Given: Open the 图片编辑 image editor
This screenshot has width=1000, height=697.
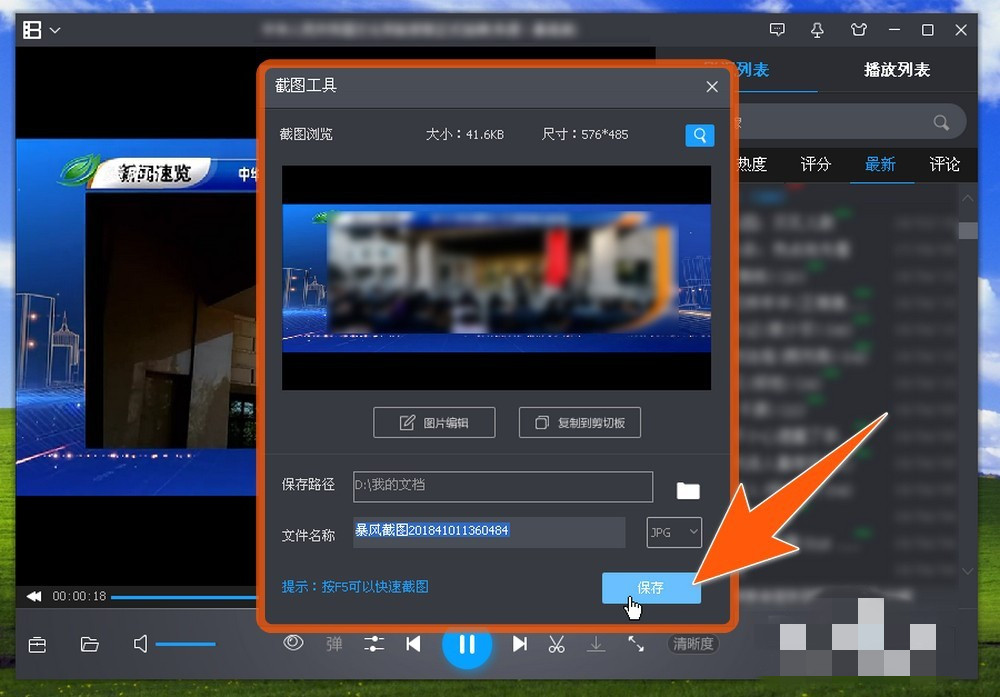Looking at the screenshot, I should (434, 423).
